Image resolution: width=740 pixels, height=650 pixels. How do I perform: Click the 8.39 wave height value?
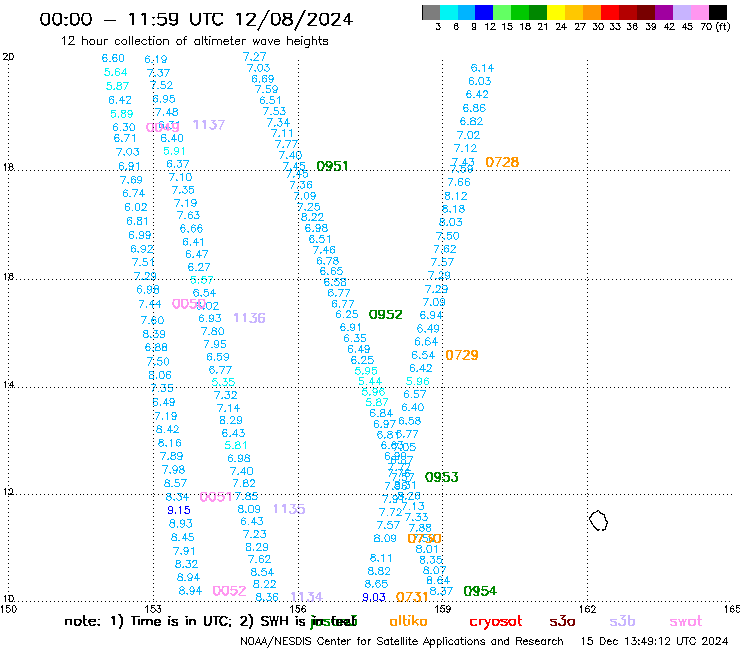154,334
